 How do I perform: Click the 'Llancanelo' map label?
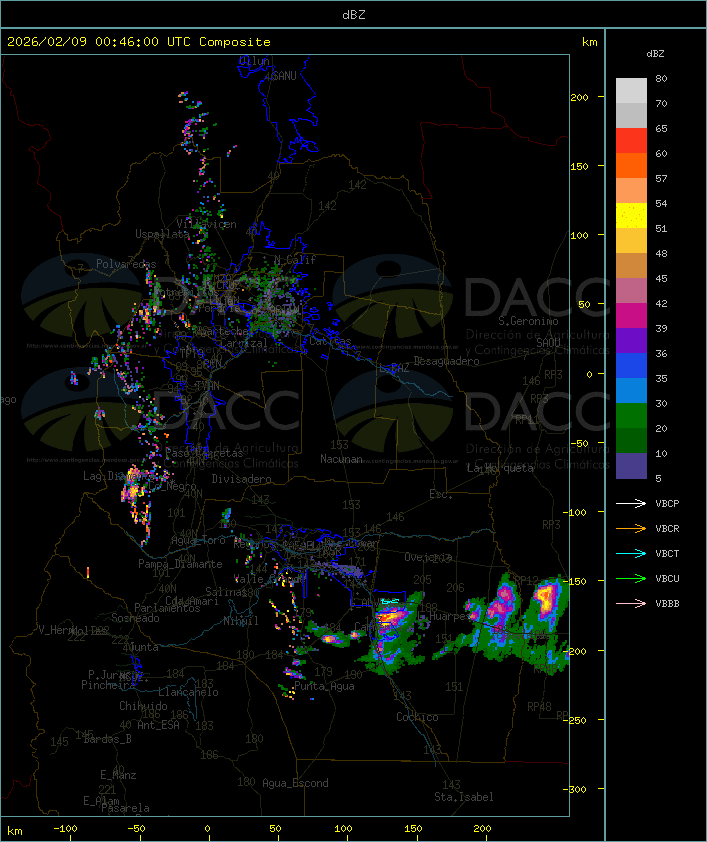tap(188, 692)
